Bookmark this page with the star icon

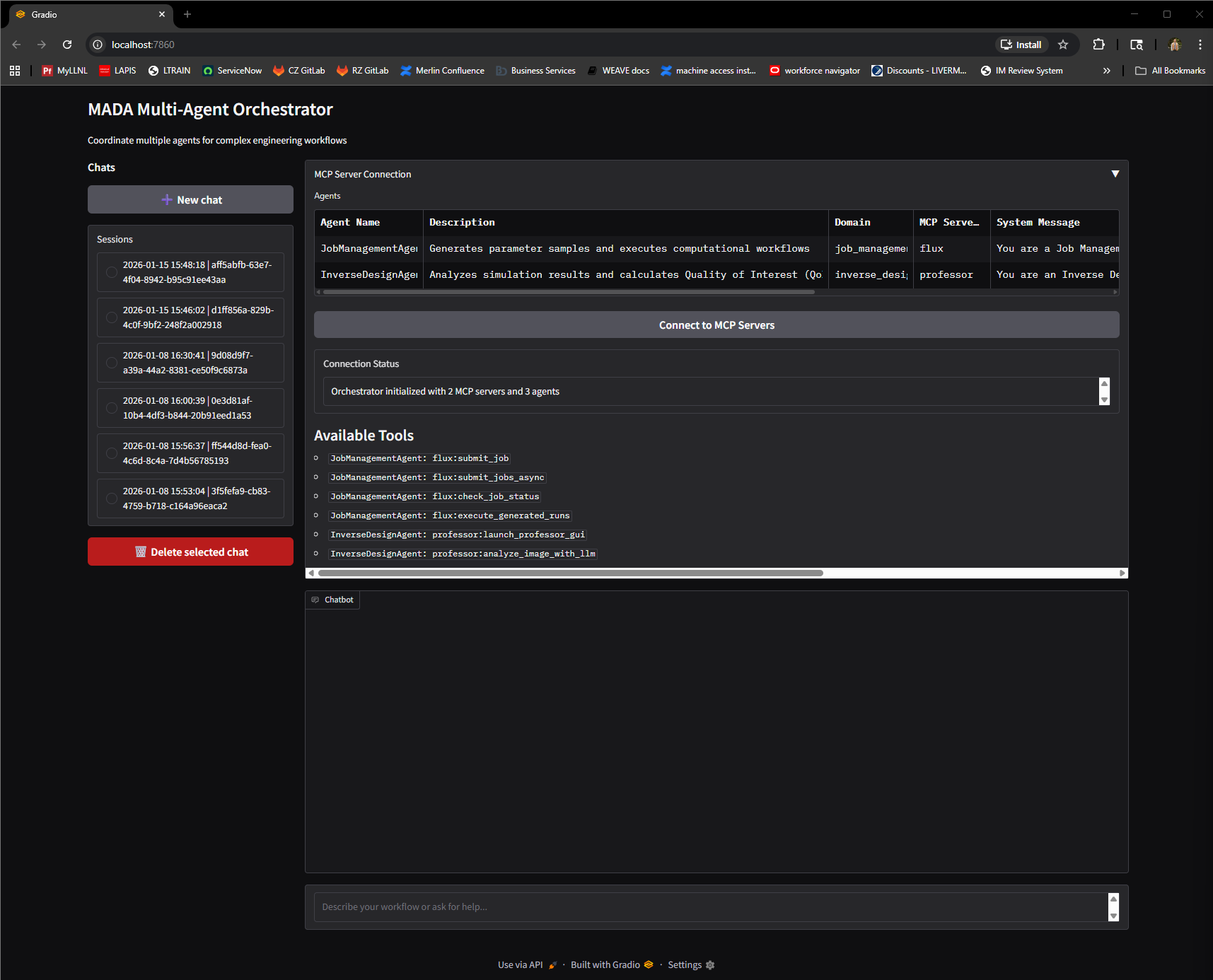[x=1062, y=45]
